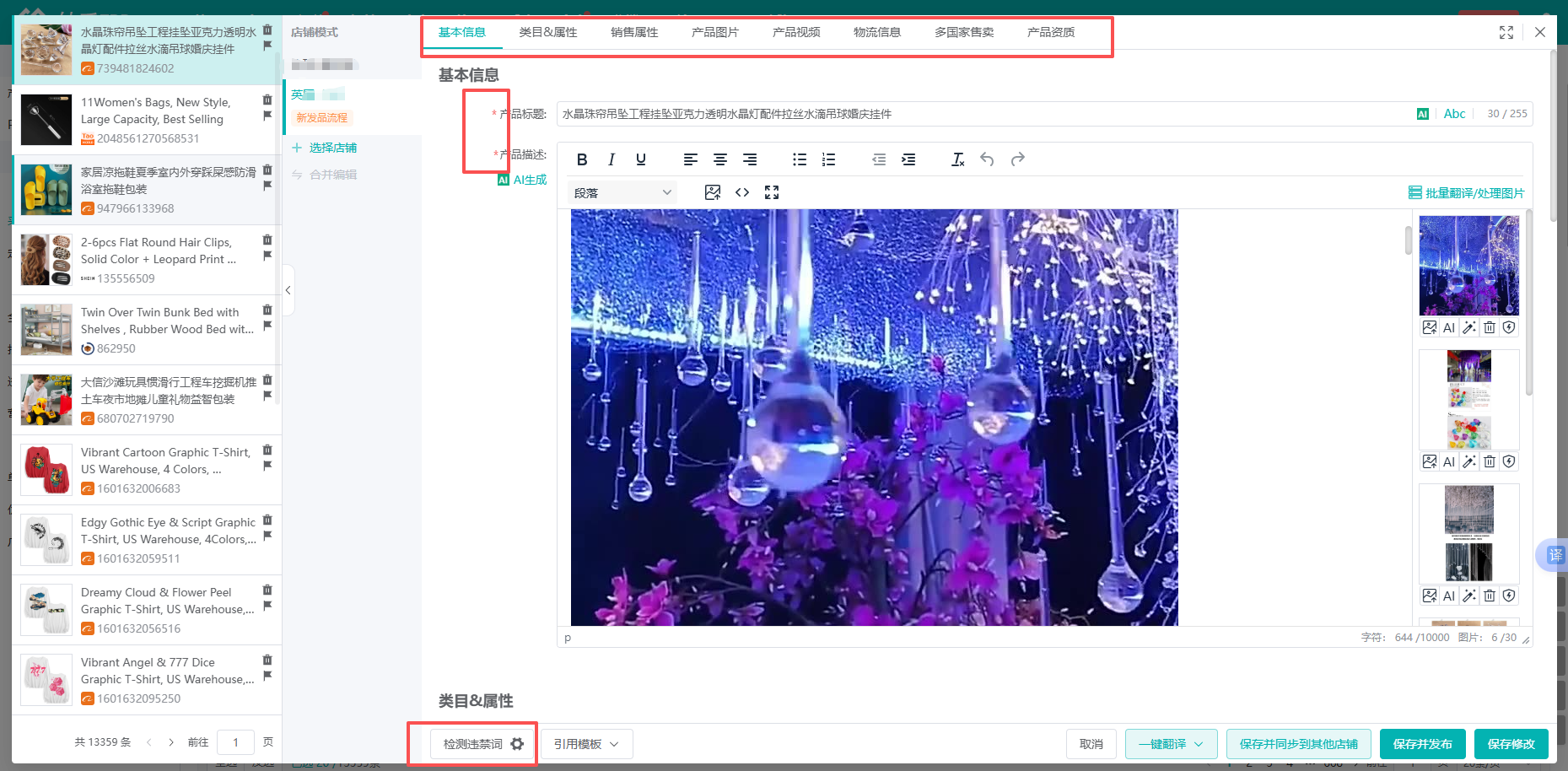
Task: Switch to the 产品图片 tab
Action: 714,32
